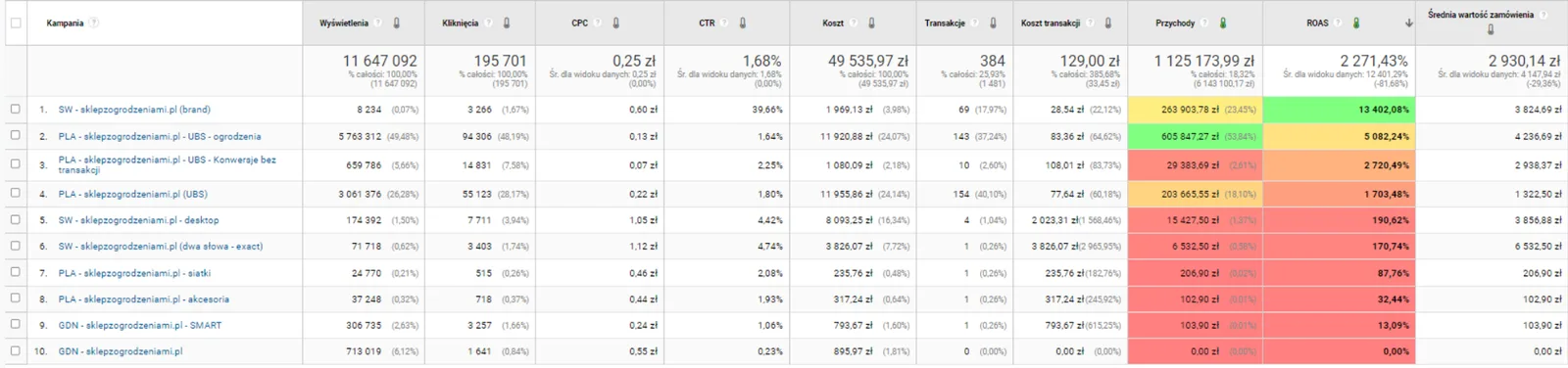Select Przychody cell 605 847,27 zł
The width and height of the screenshot is (1568, 368).
[x=1195, y=136]
